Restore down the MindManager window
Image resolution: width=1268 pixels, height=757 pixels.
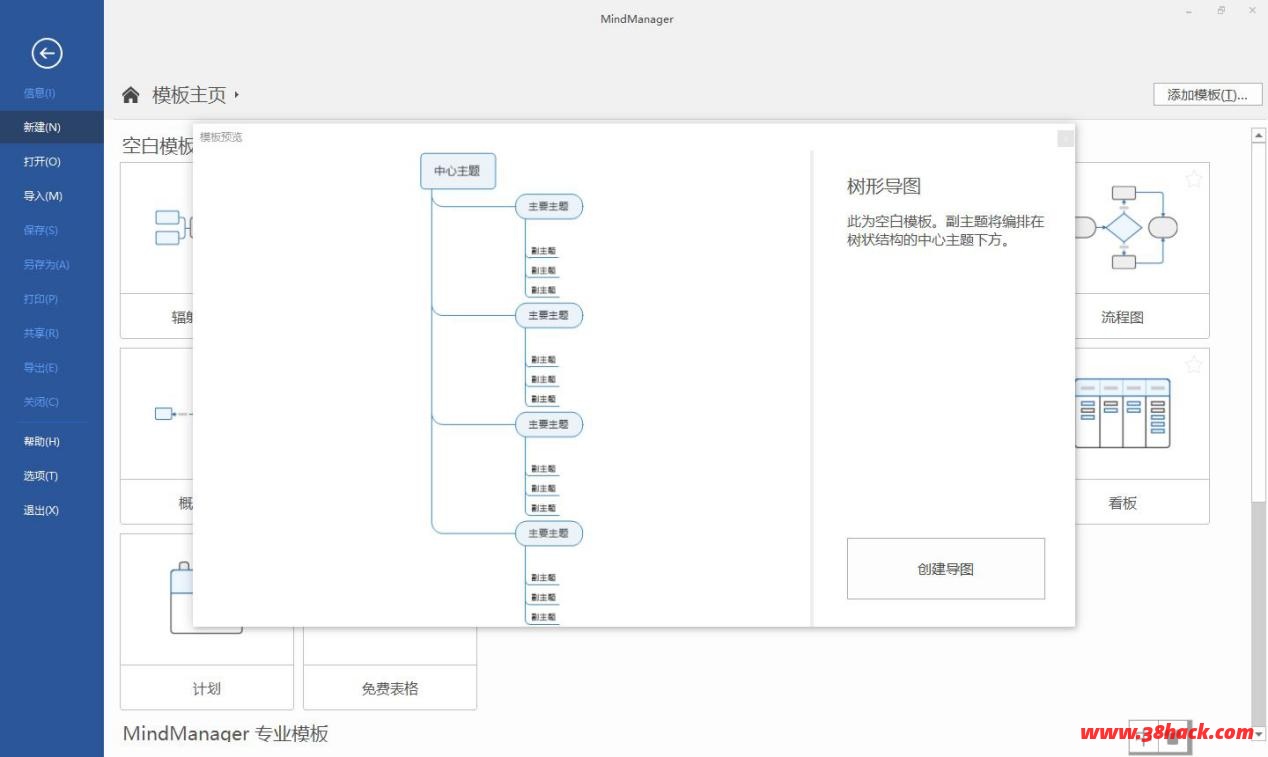pyautogui.click(x=1221, y=11)
